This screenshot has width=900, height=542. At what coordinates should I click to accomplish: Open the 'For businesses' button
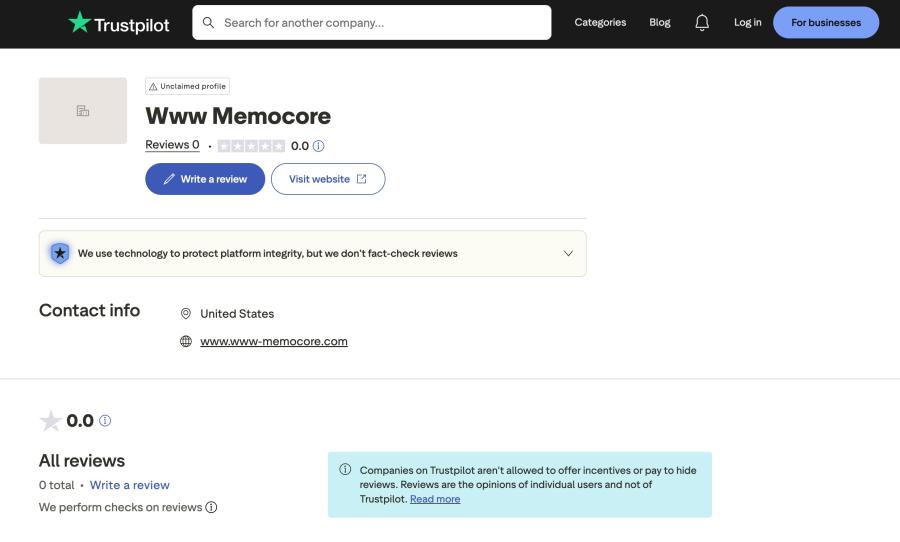[x=826, y=22]
